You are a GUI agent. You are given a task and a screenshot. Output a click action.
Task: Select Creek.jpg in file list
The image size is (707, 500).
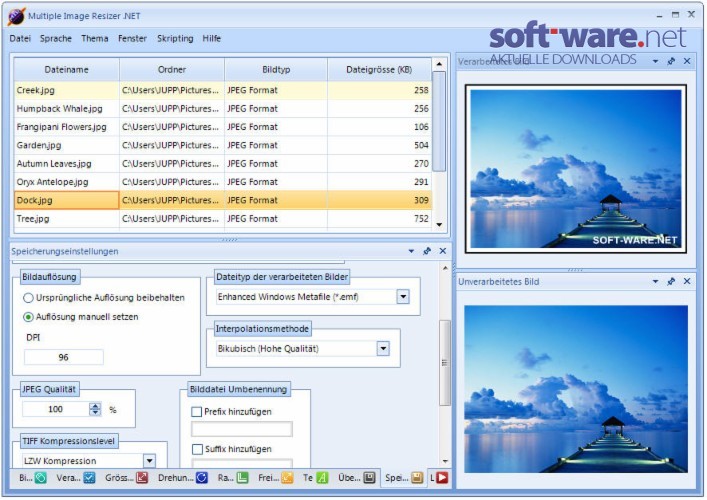tap(223, 90)
